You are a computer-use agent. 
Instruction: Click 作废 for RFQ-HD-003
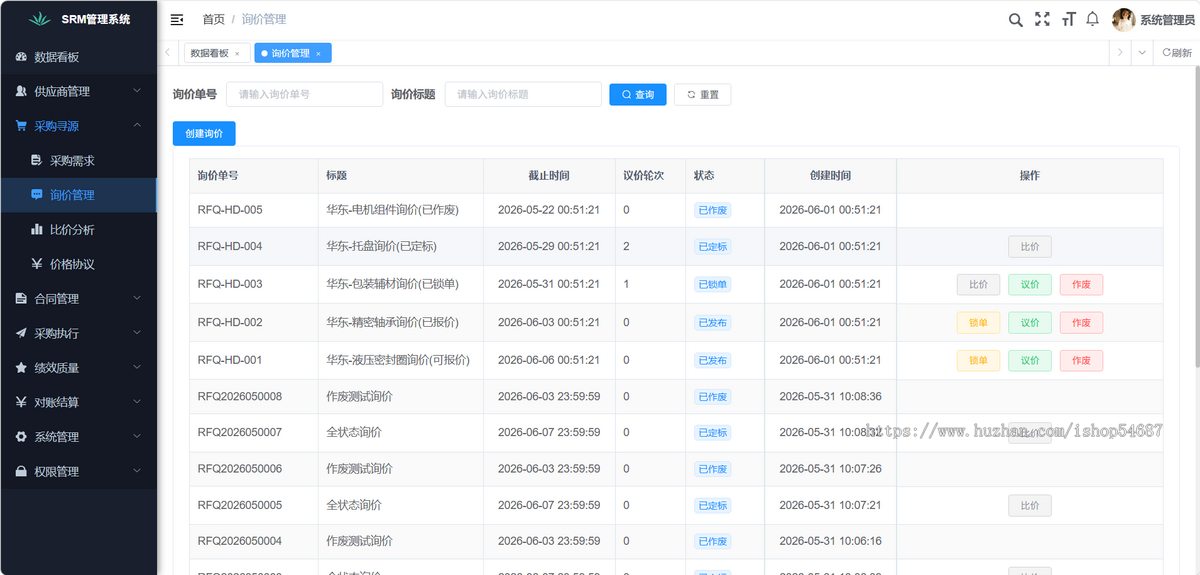[1081, 284]
